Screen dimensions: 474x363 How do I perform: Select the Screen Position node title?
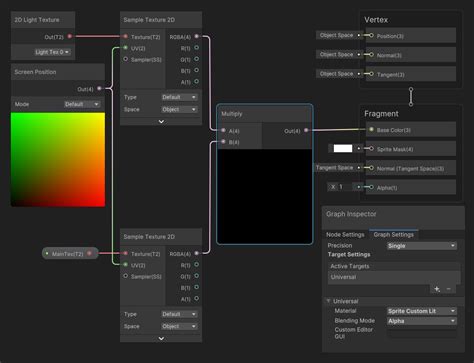coord(35,72)
